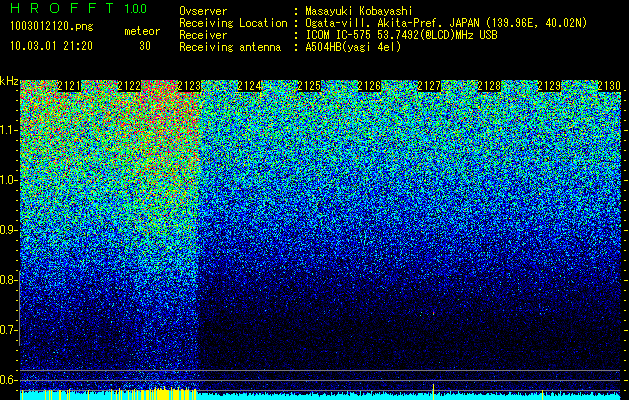This screenshot has height=400, width=629.
Task: Click the 0.9 frequency axis label
Action: [x=8, y=230]
